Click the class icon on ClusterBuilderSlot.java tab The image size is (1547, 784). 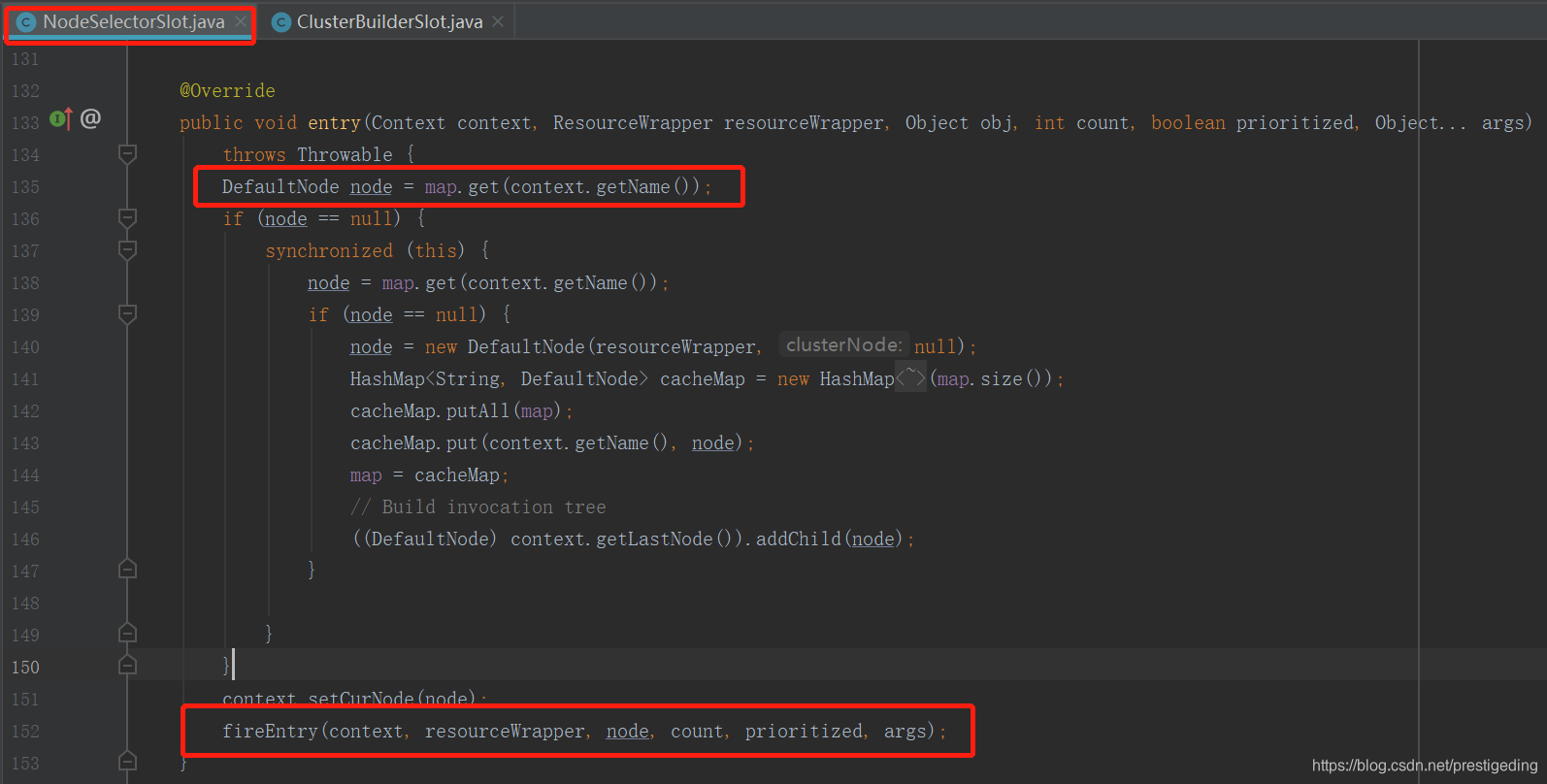tap(281, 22)
